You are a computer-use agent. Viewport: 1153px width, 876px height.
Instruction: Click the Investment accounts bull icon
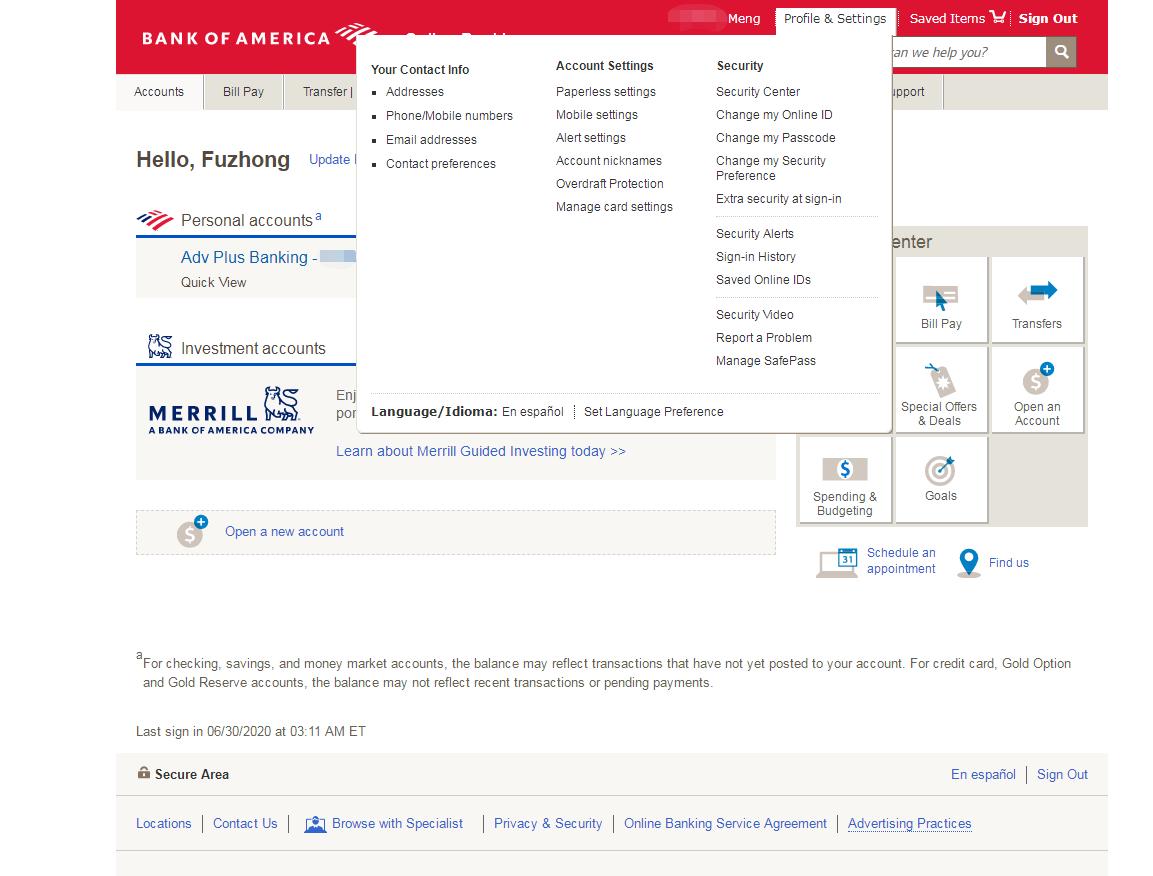(x=160, y=346)
